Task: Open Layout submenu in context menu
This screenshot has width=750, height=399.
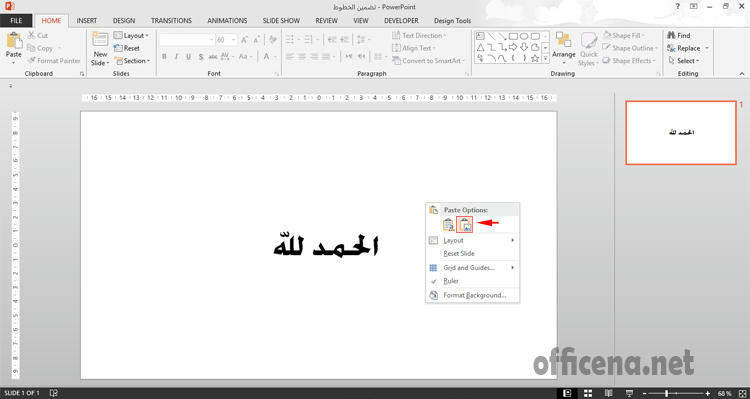Action: (x=472, y=240)
